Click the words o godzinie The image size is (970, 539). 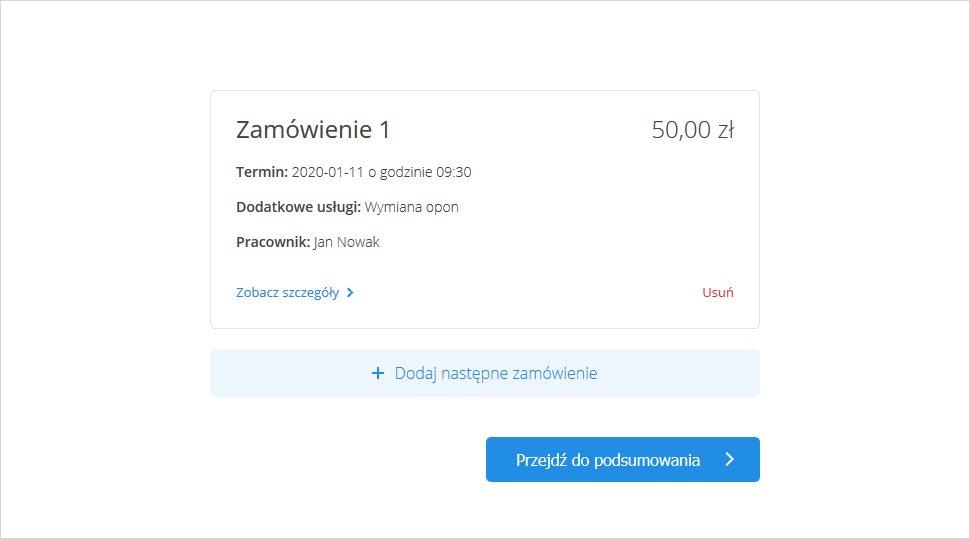tap(400, 172)
